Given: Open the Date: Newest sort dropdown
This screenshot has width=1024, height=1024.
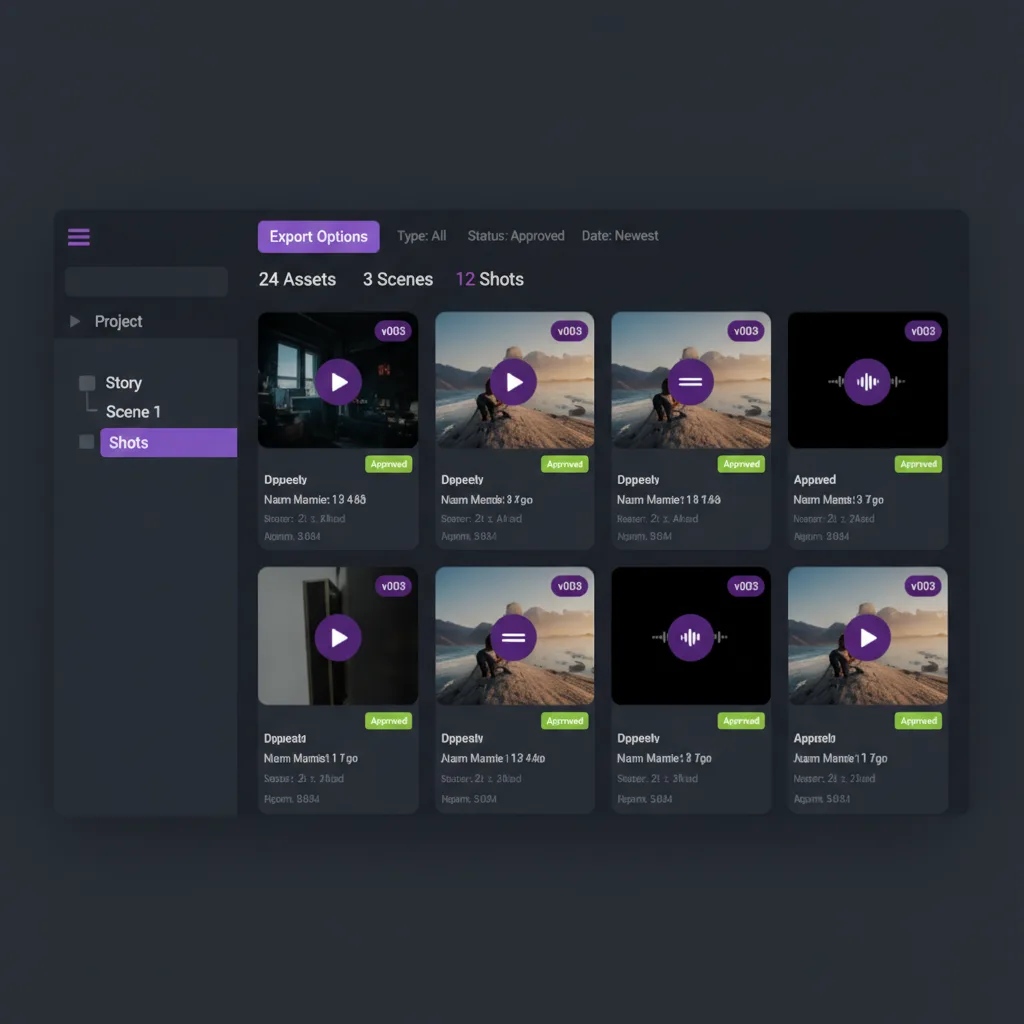Looking at the screenshot, I should coord(620,236).
